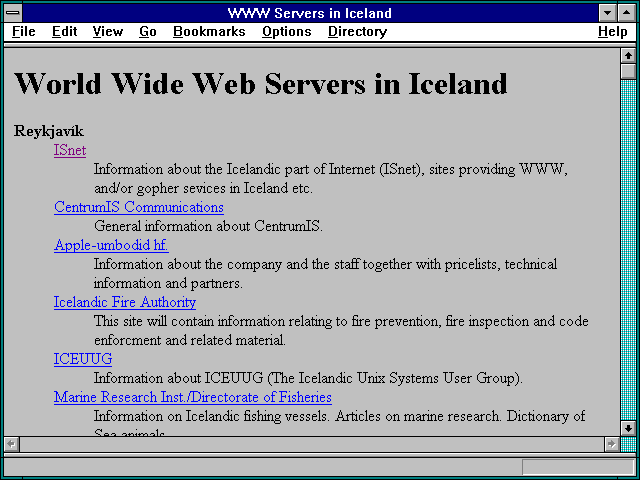Open the File menu
Screen dimensions: 640x480
pyautogui.click(x=24, y=31)
